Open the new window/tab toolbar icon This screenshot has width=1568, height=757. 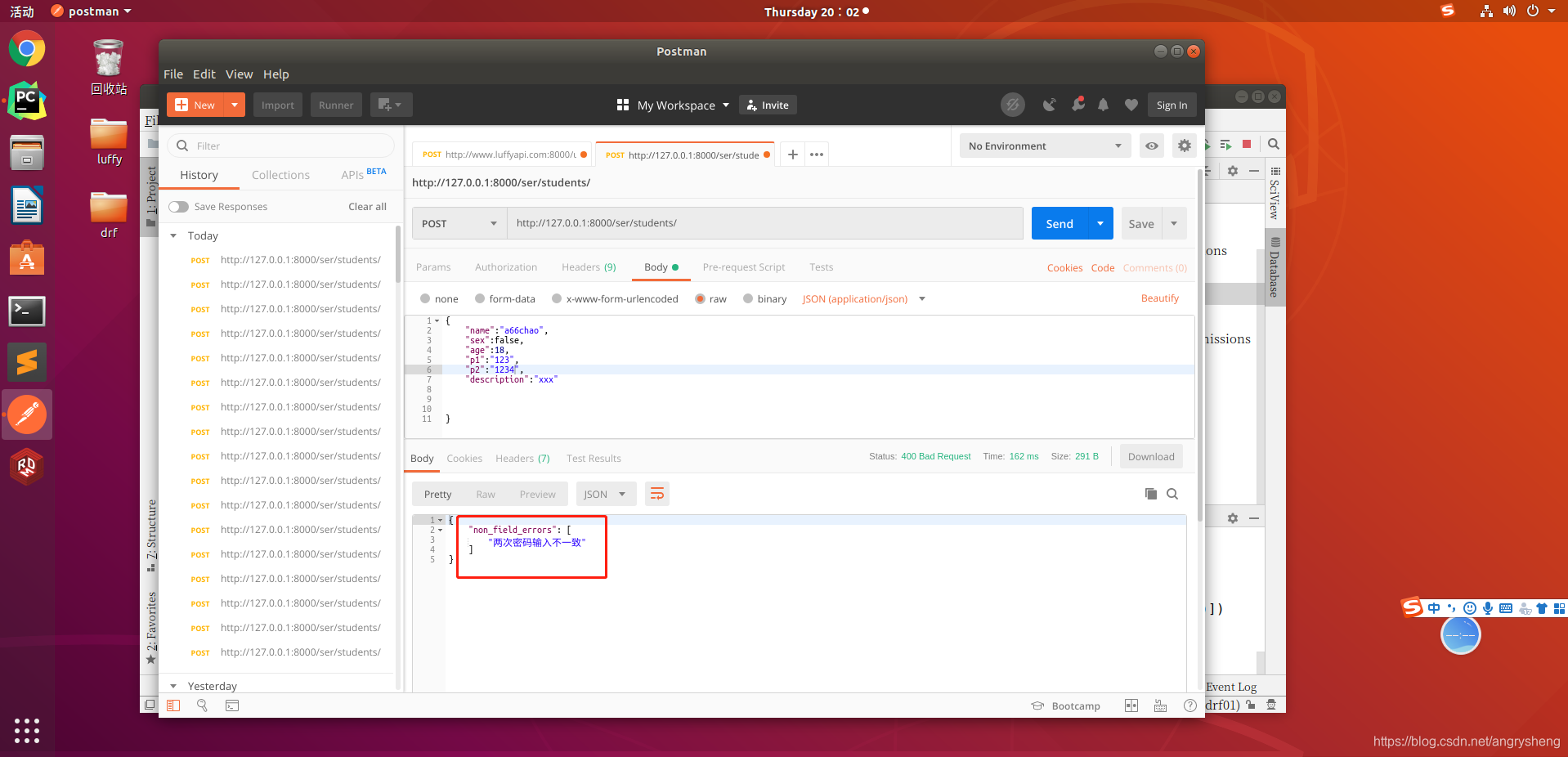coord(391,105)
